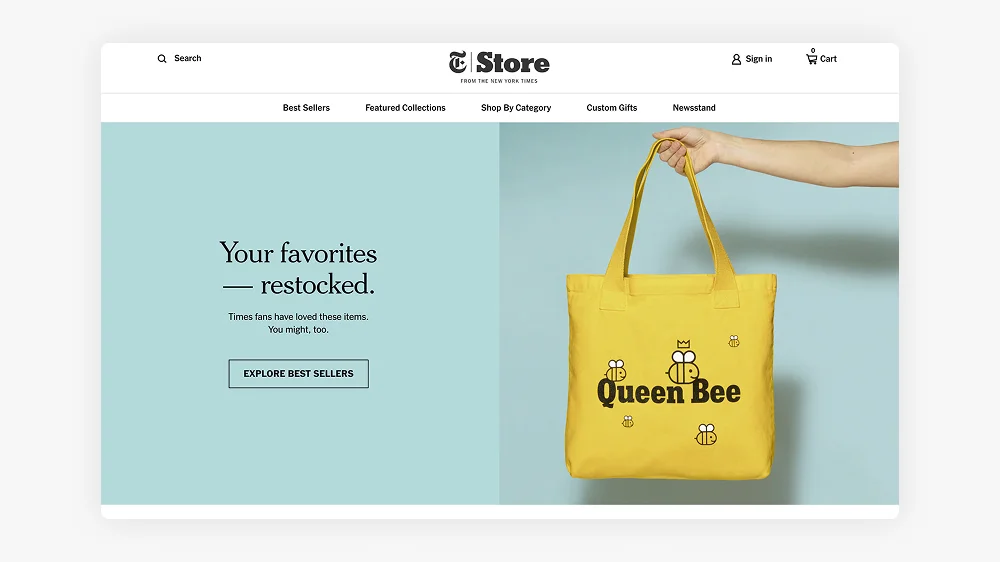Expand the Featured Collections menu

pyautogui.click(x=405, y=108)
